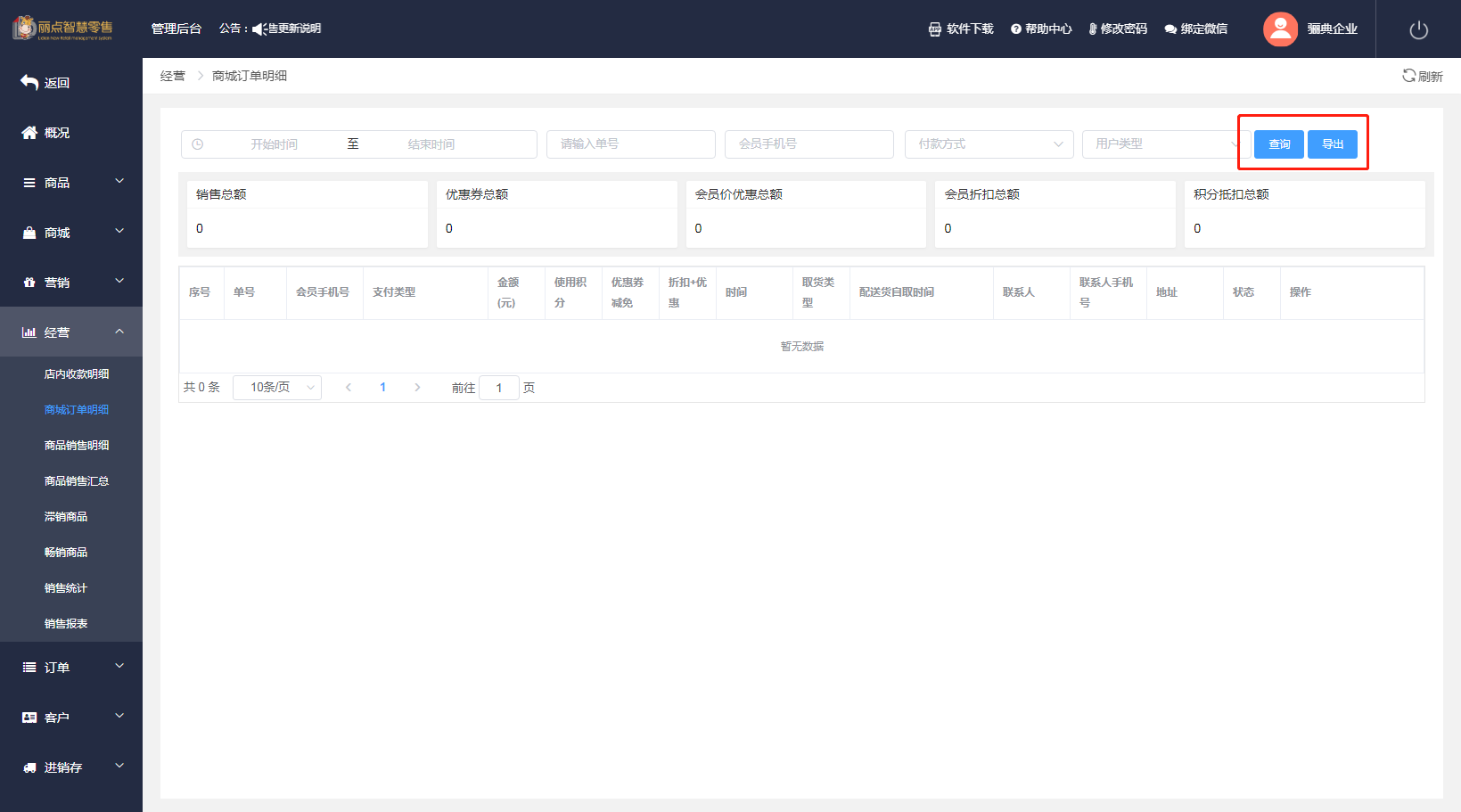
Task: Click the 骊典企业 account name
Action: 1333,29
